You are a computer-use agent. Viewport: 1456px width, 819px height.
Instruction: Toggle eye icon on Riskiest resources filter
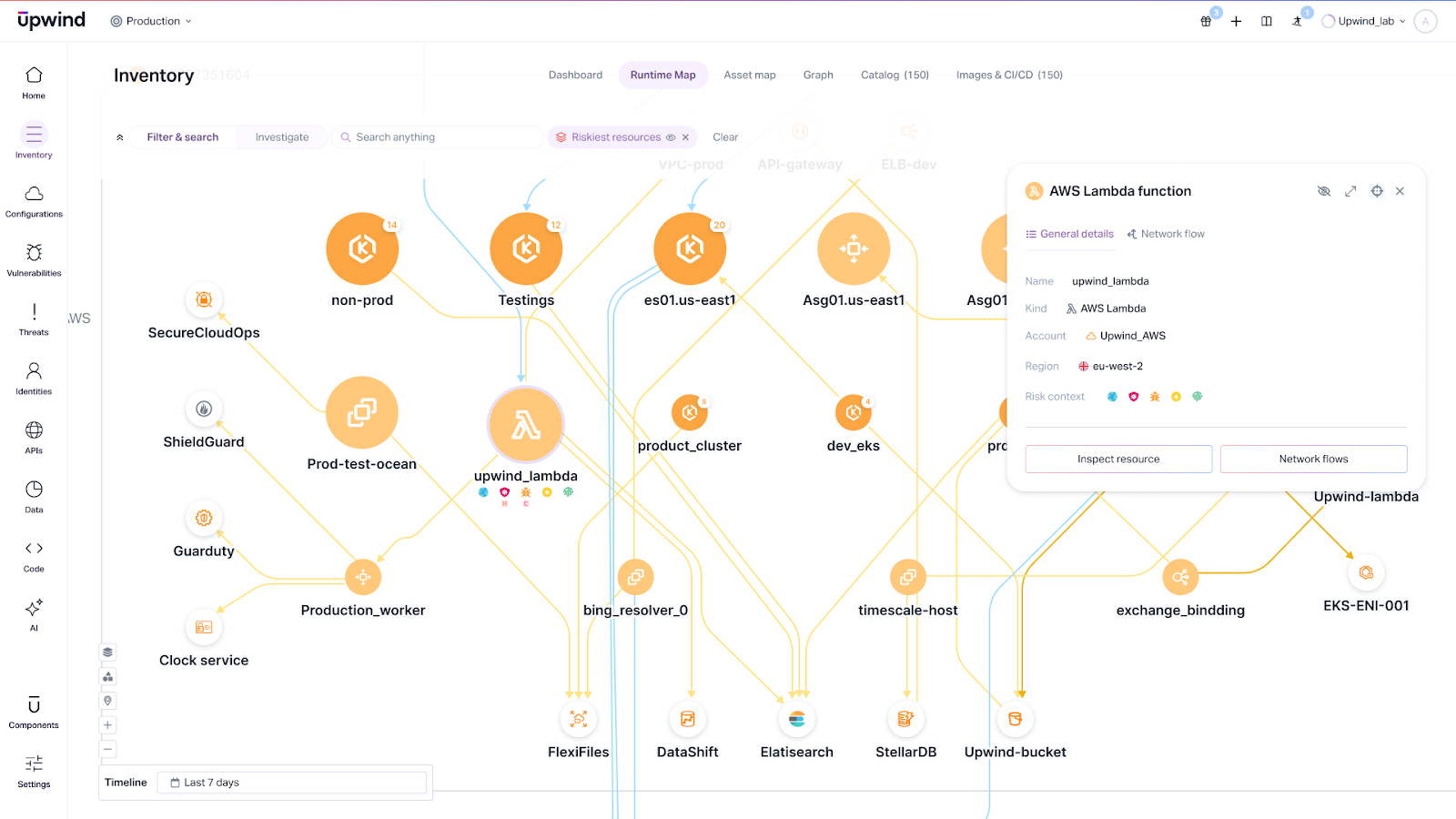(x=671, y=137)
